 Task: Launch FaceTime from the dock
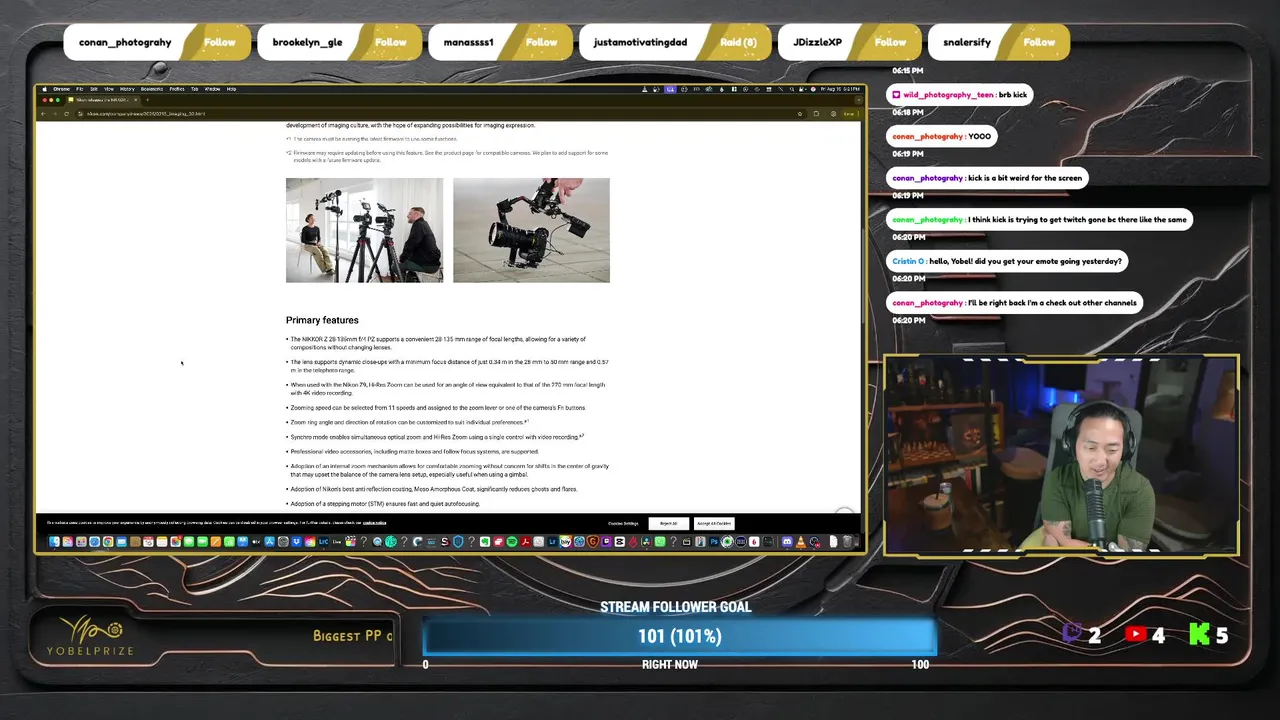(x=202, y=542)
